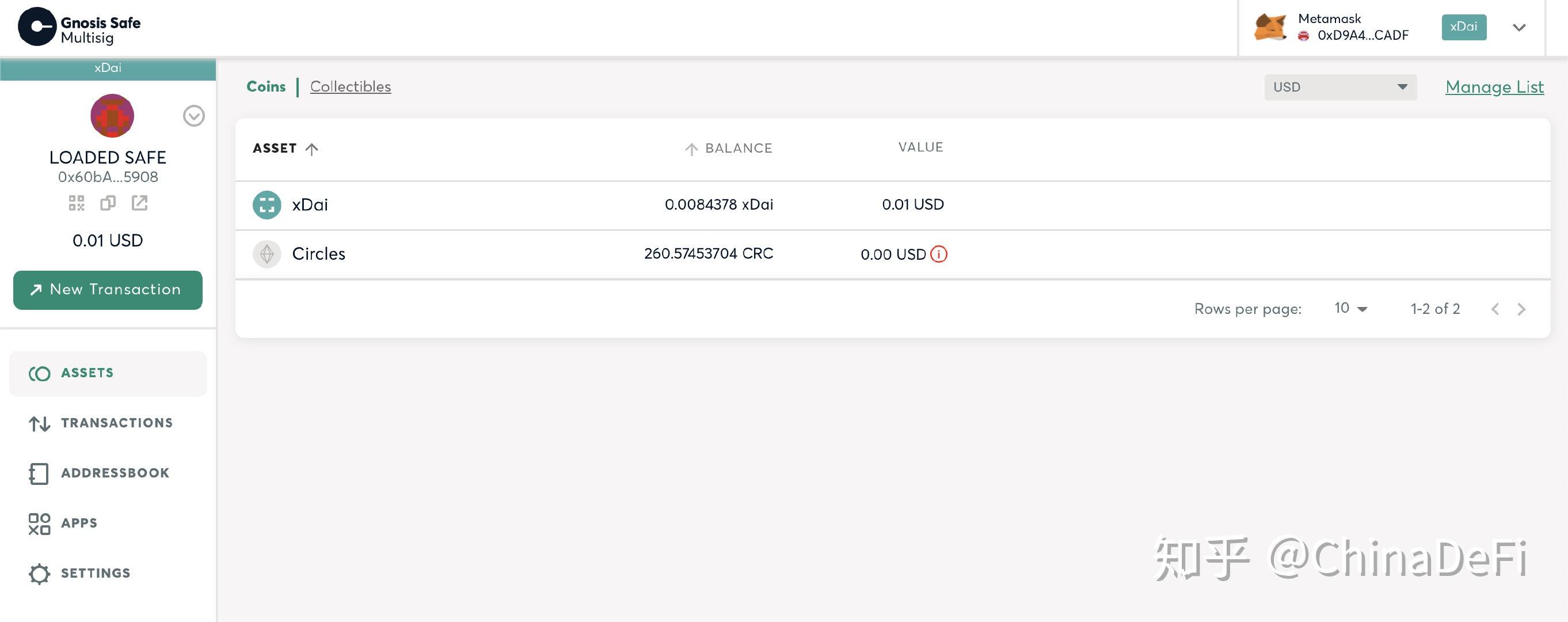Click the Apps sidebar icon

coord(38,522)
